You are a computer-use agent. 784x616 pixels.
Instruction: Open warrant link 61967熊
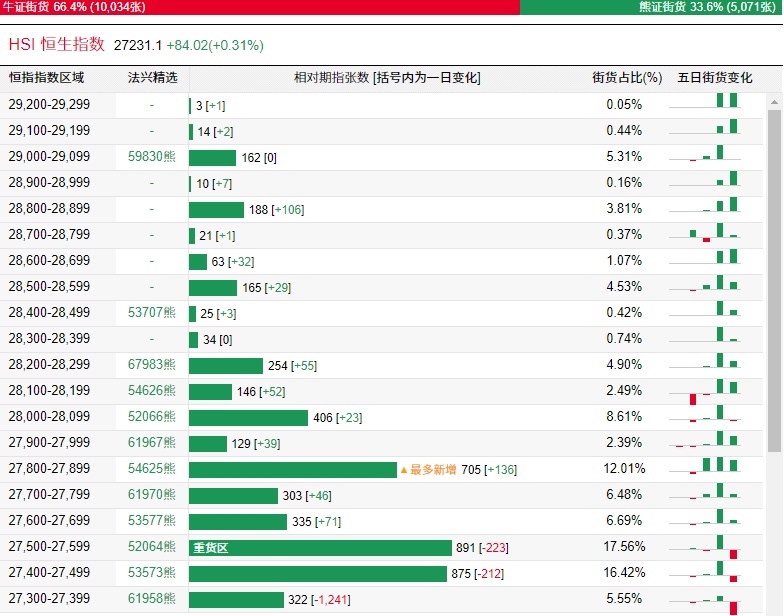point(152,442)
